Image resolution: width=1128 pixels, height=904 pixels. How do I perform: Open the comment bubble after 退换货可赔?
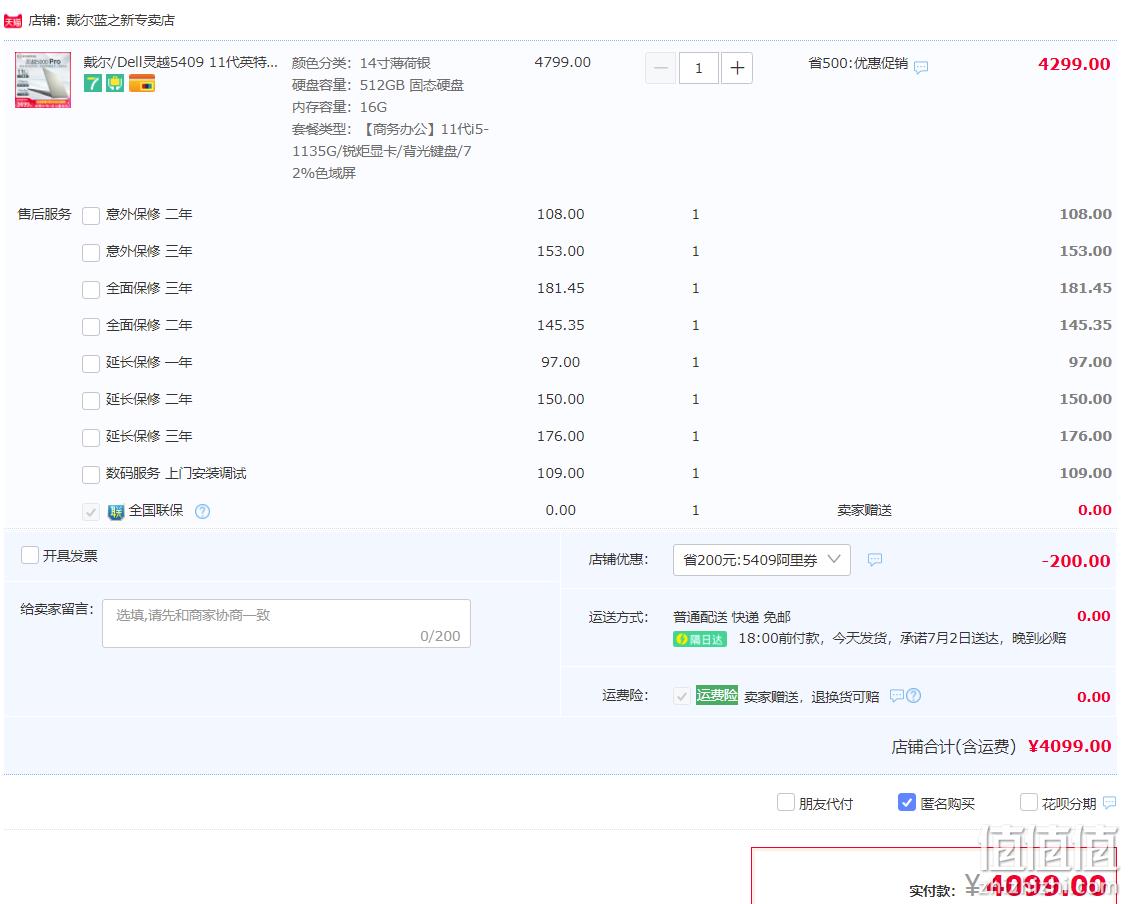click(896, 695)
